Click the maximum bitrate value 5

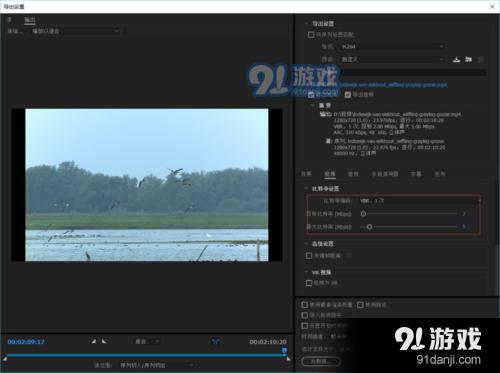click(464, 227)
